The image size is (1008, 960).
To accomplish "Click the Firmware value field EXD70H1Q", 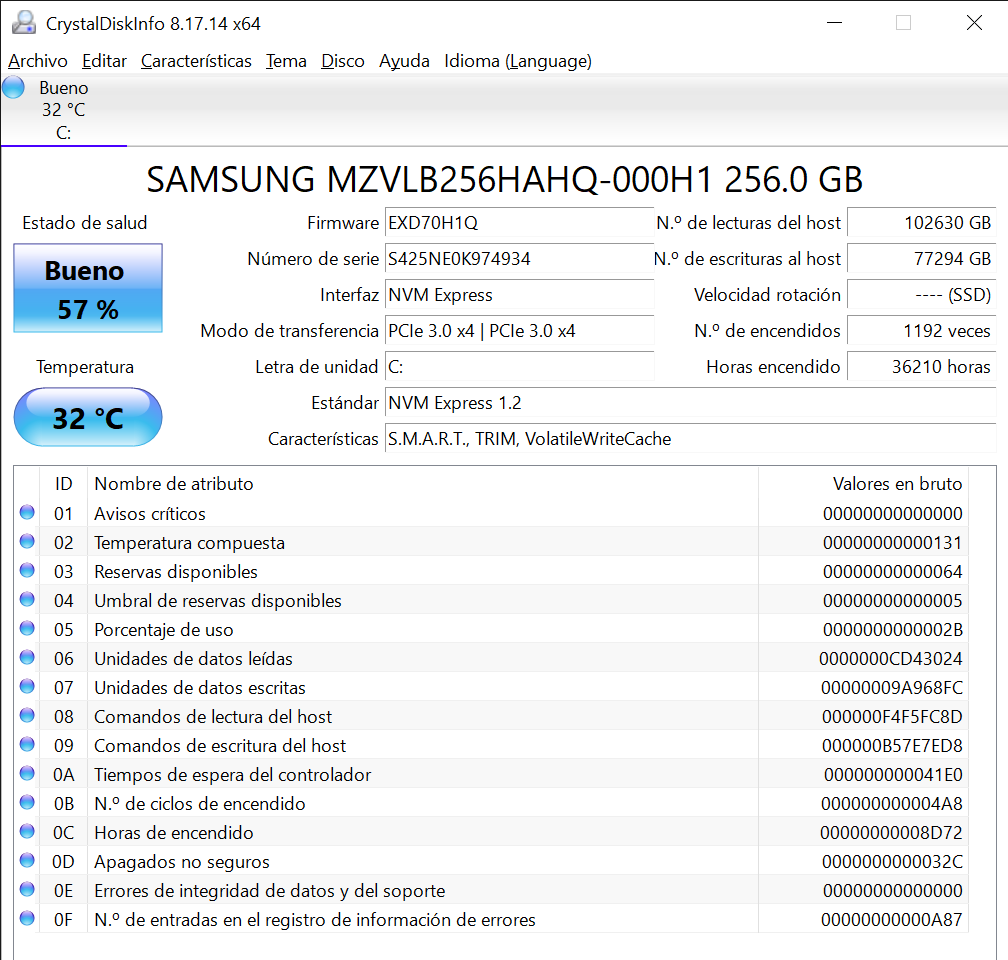I will click(x=519, y=223).
